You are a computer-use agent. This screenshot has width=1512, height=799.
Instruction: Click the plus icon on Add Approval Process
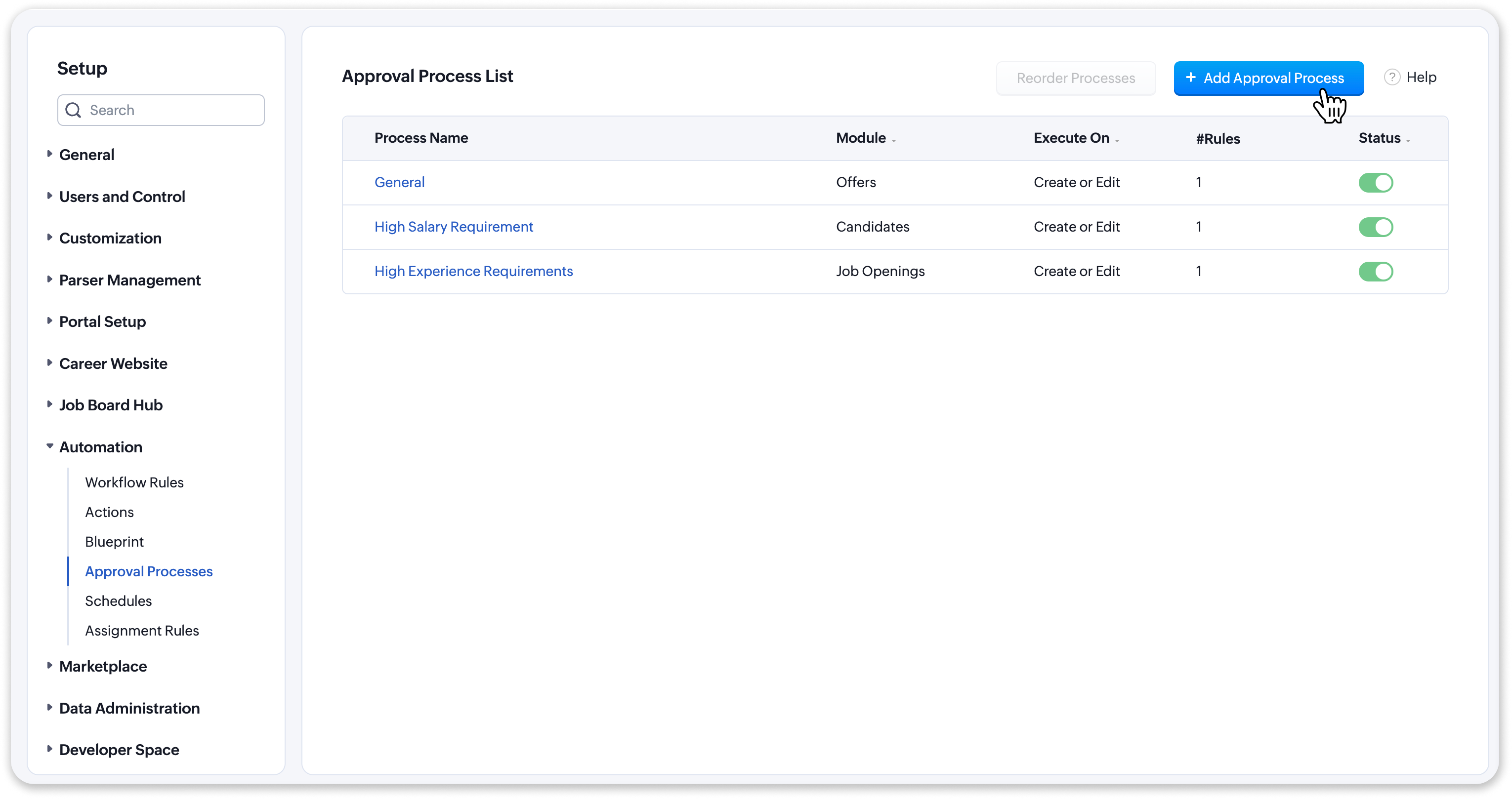(x=1190, y=78)
